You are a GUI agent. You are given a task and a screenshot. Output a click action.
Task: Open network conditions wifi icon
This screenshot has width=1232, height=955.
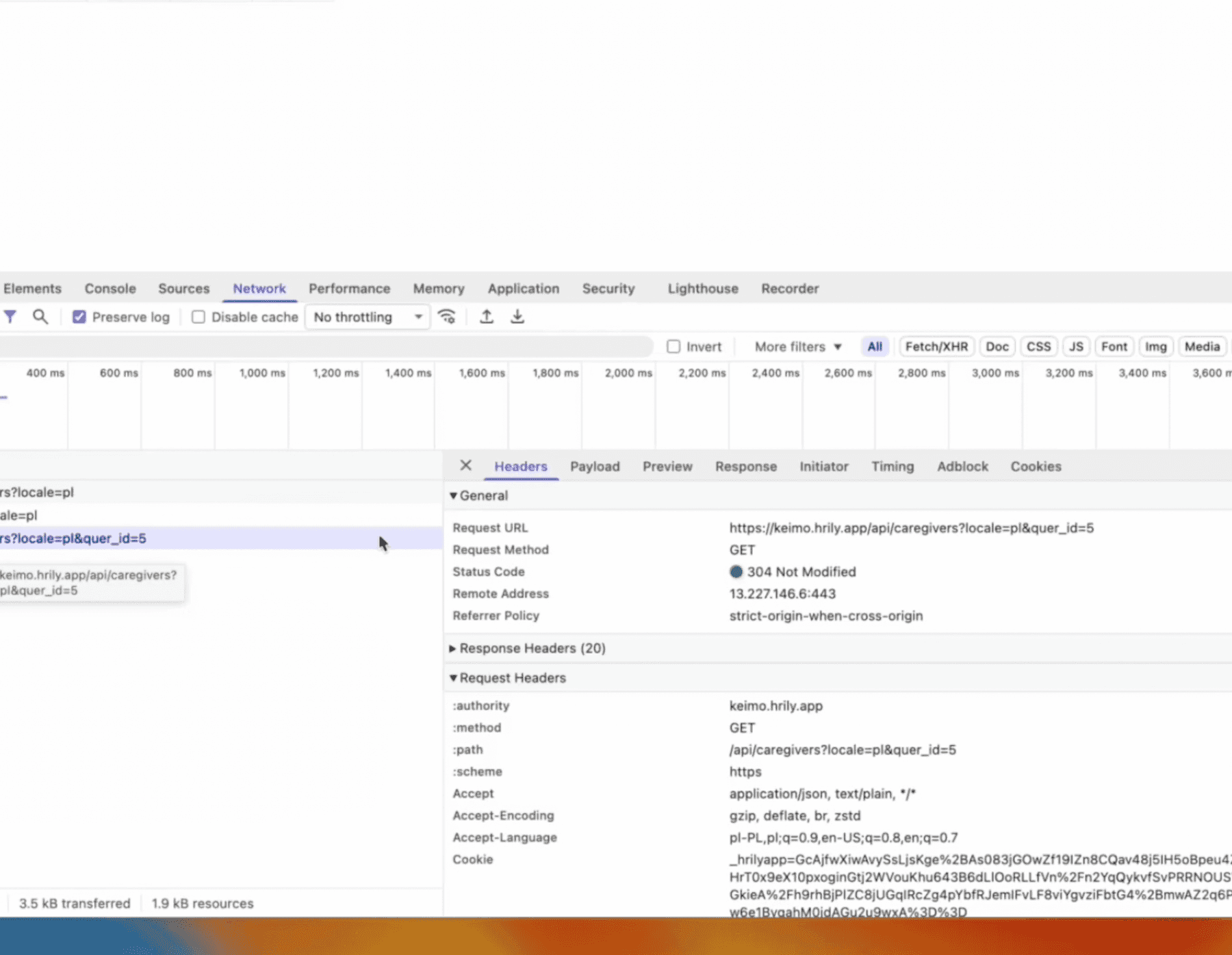pos(447,317)
